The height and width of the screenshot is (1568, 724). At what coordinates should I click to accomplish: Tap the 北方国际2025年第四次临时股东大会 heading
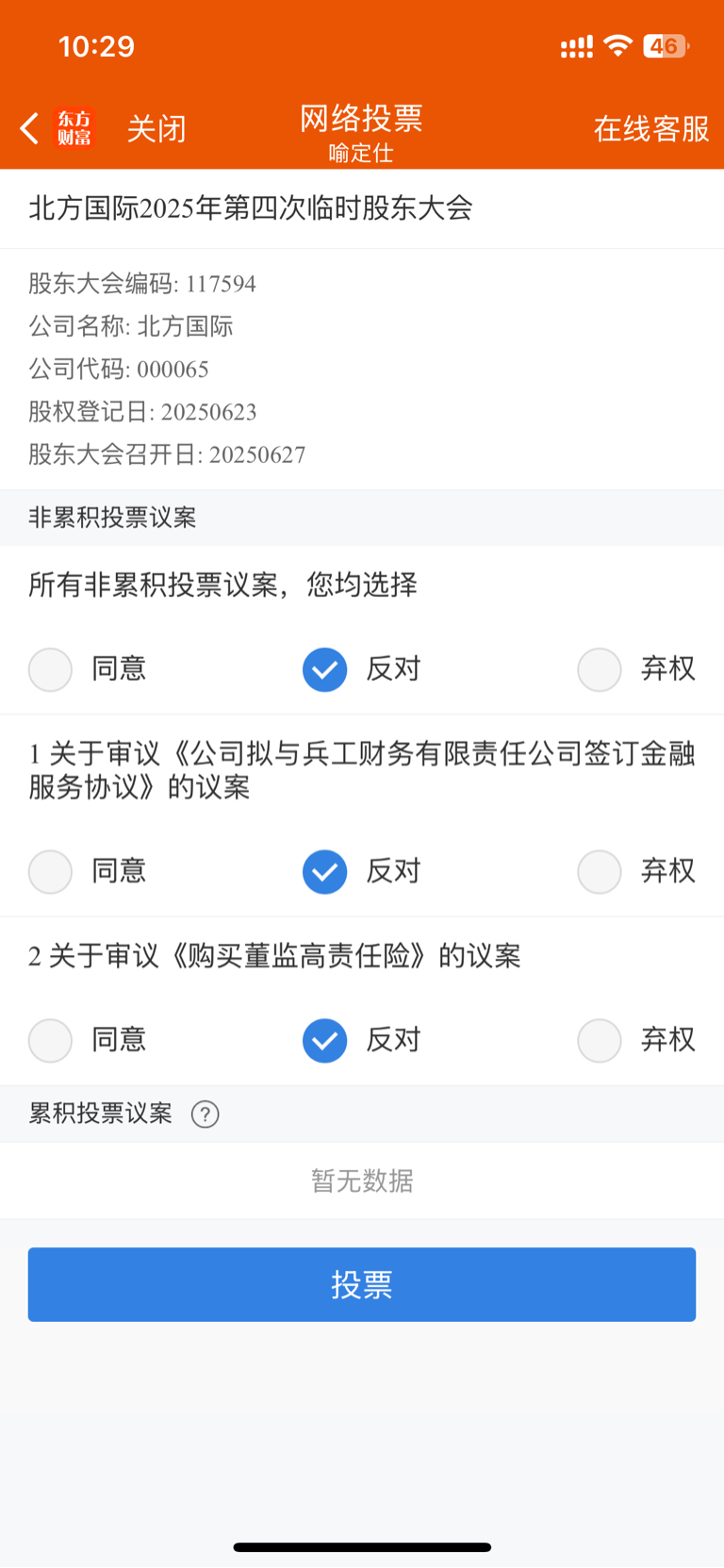(x=251, y=208)
